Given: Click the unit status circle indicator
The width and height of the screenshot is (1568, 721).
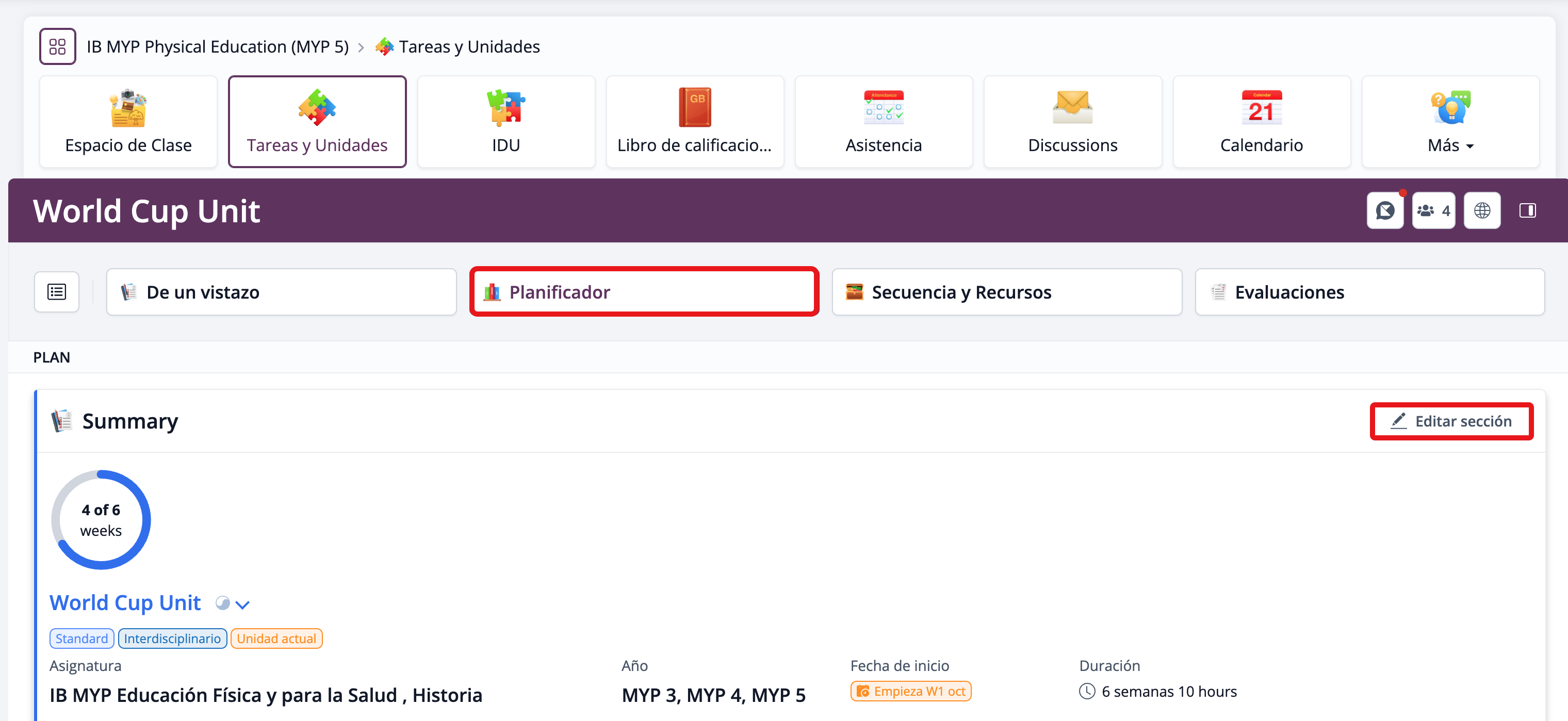Looking at the screenshot, I should 223,603.
